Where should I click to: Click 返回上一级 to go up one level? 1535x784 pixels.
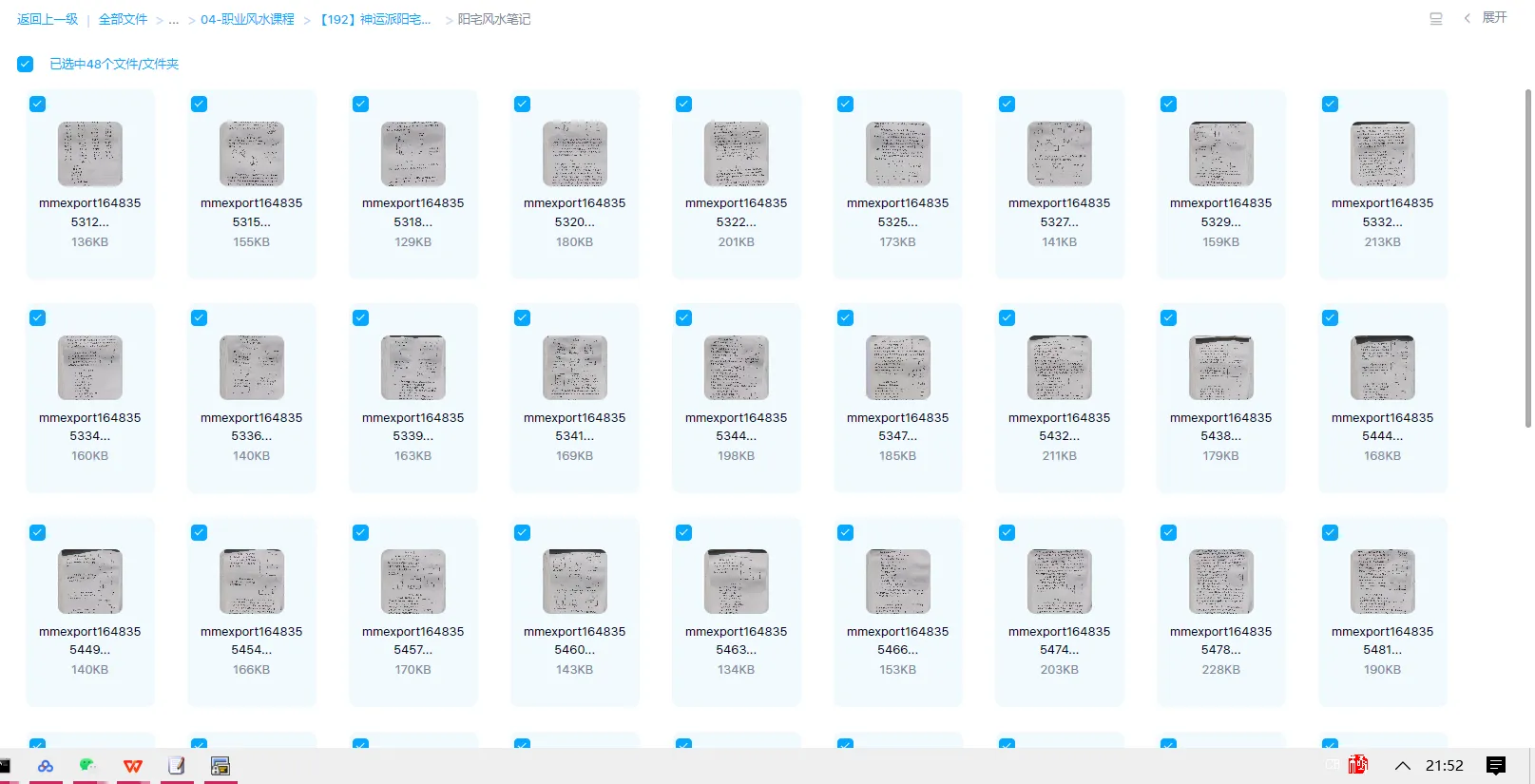(x=48, y=19)
